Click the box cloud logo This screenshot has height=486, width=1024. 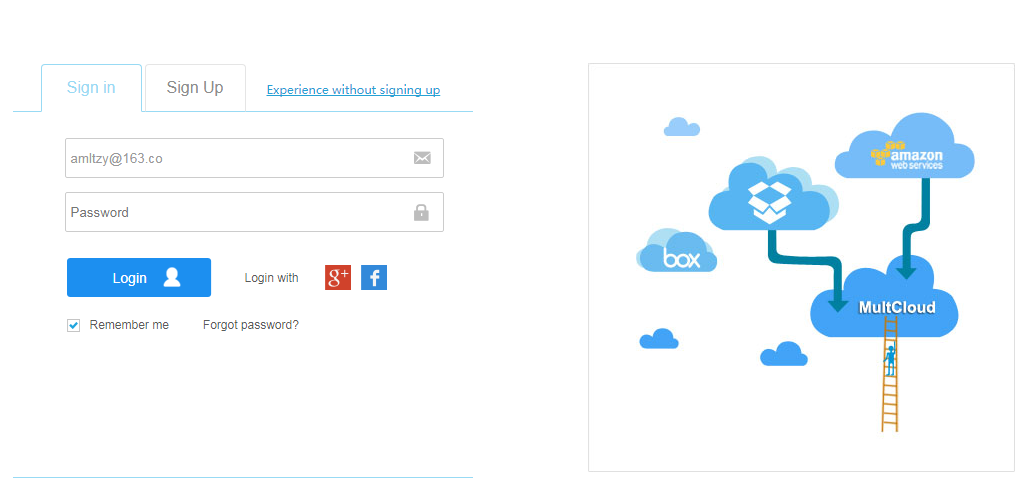677,251
